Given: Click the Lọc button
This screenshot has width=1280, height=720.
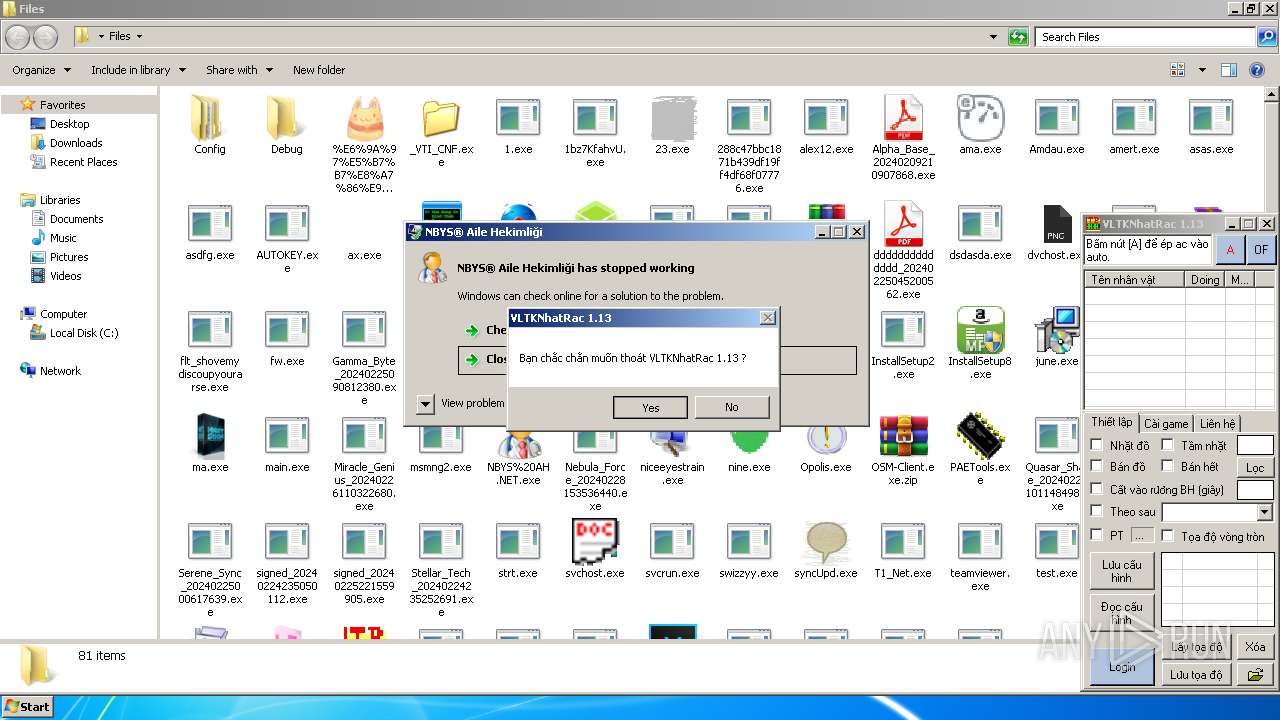Looking at the screenshot, I should tap(1255, 467).
